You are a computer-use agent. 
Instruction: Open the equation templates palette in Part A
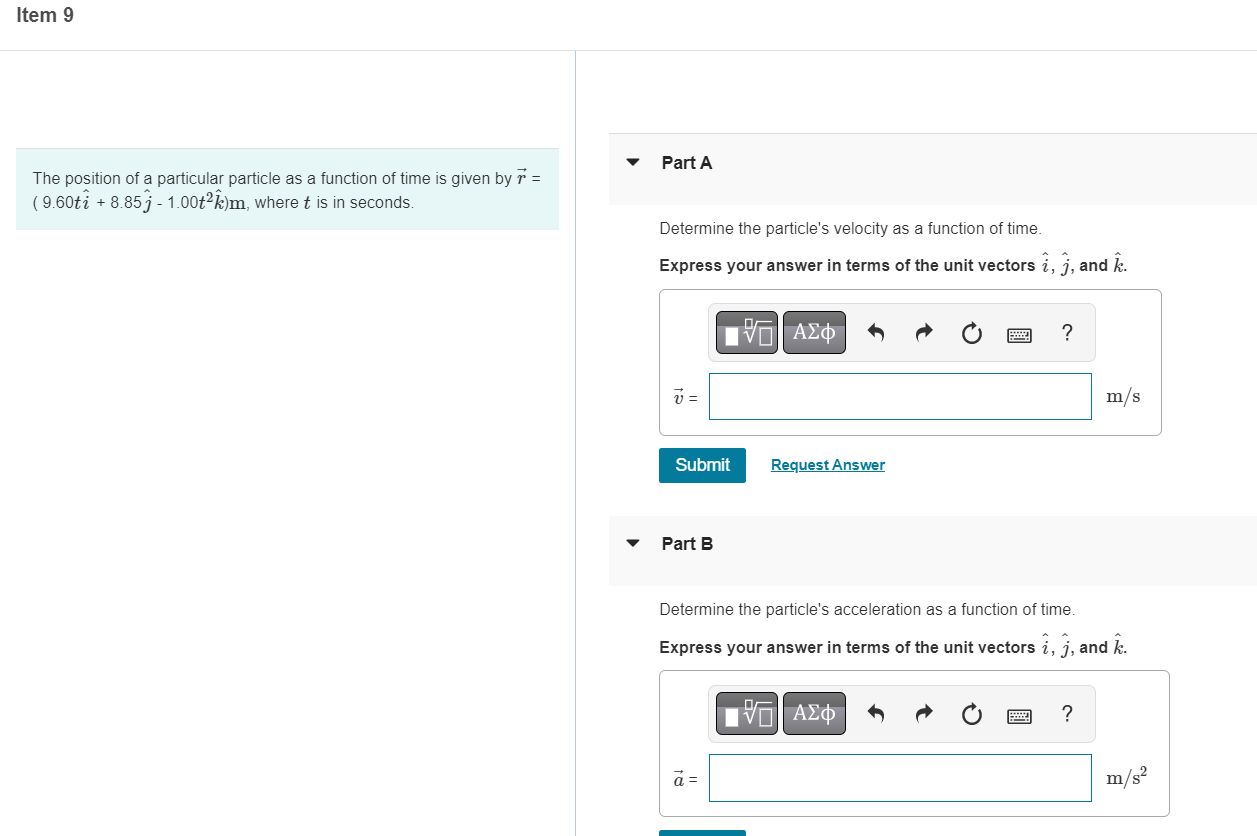[x=746, y=332]
